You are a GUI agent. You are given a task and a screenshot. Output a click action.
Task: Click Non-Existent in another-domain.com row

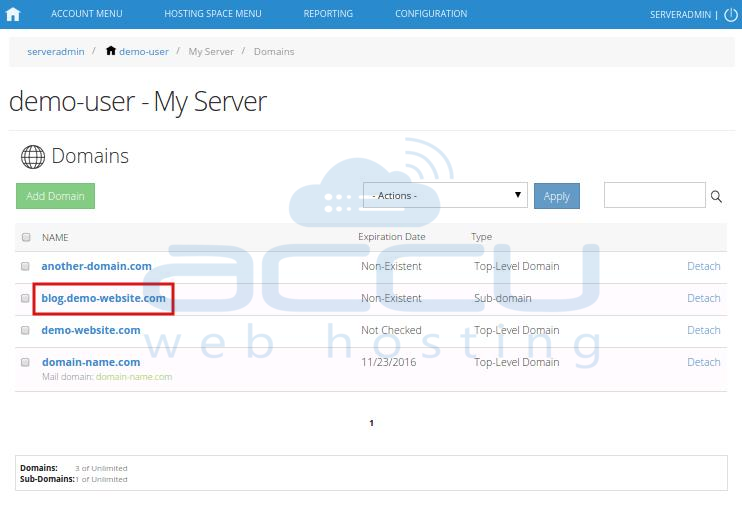tap(391, 266)
